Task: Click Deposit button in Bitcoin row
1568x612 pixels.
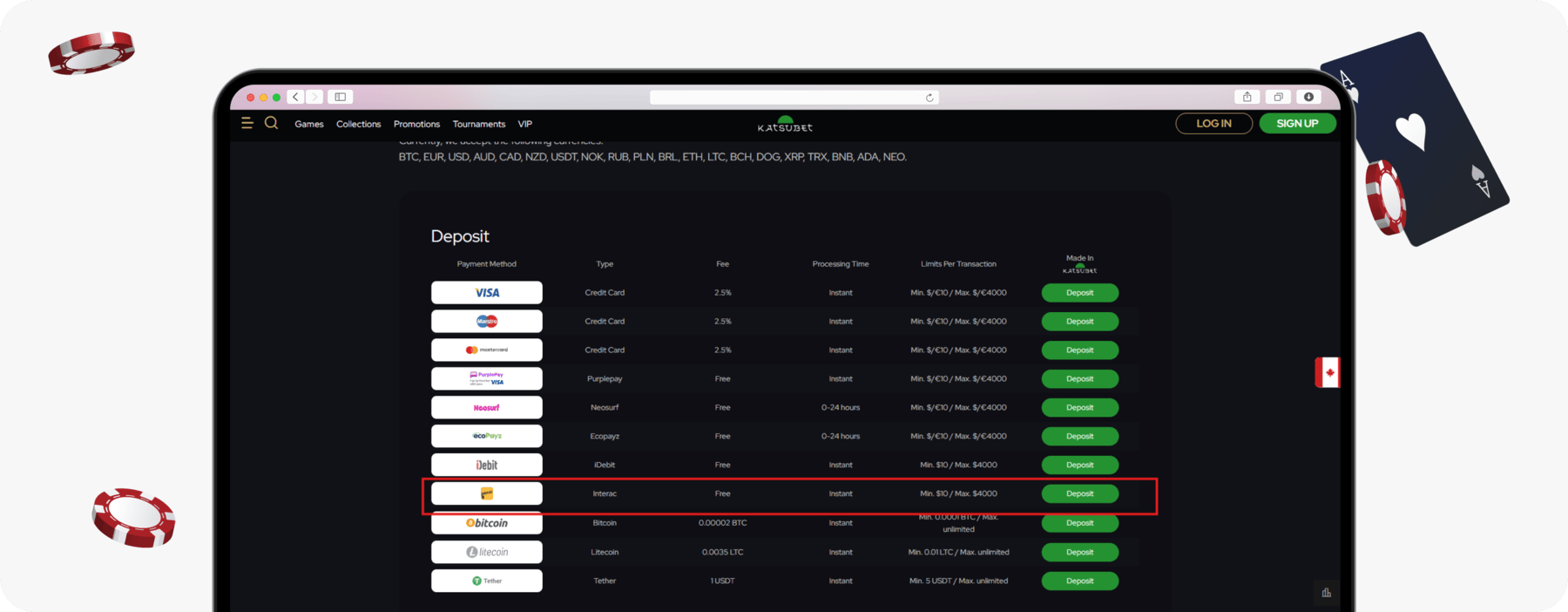Action: pos(1080,523)
